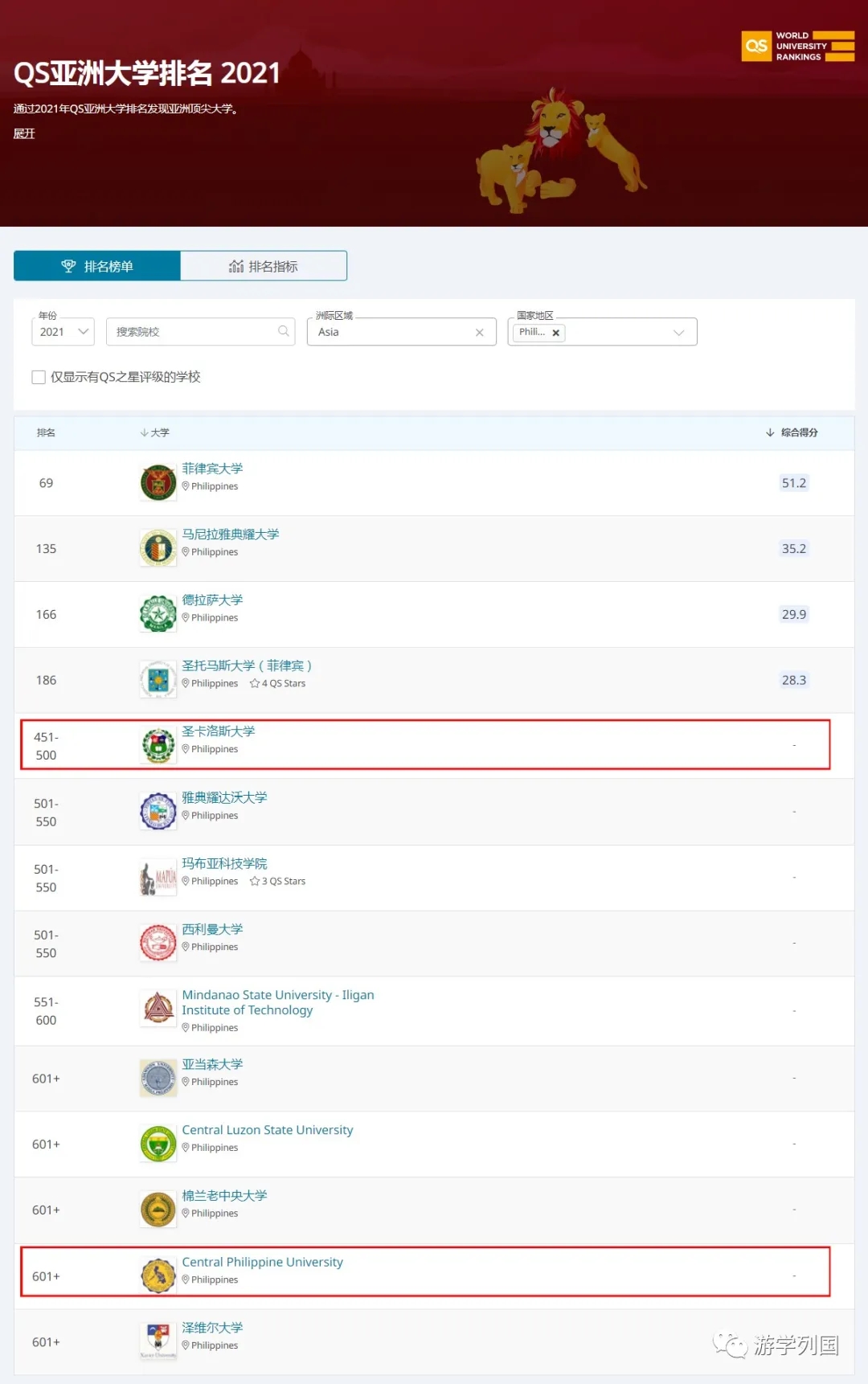Open 泽维尔大学 link
The width and height of the screenshot is (868, 1384).
tap(212, 1328)
